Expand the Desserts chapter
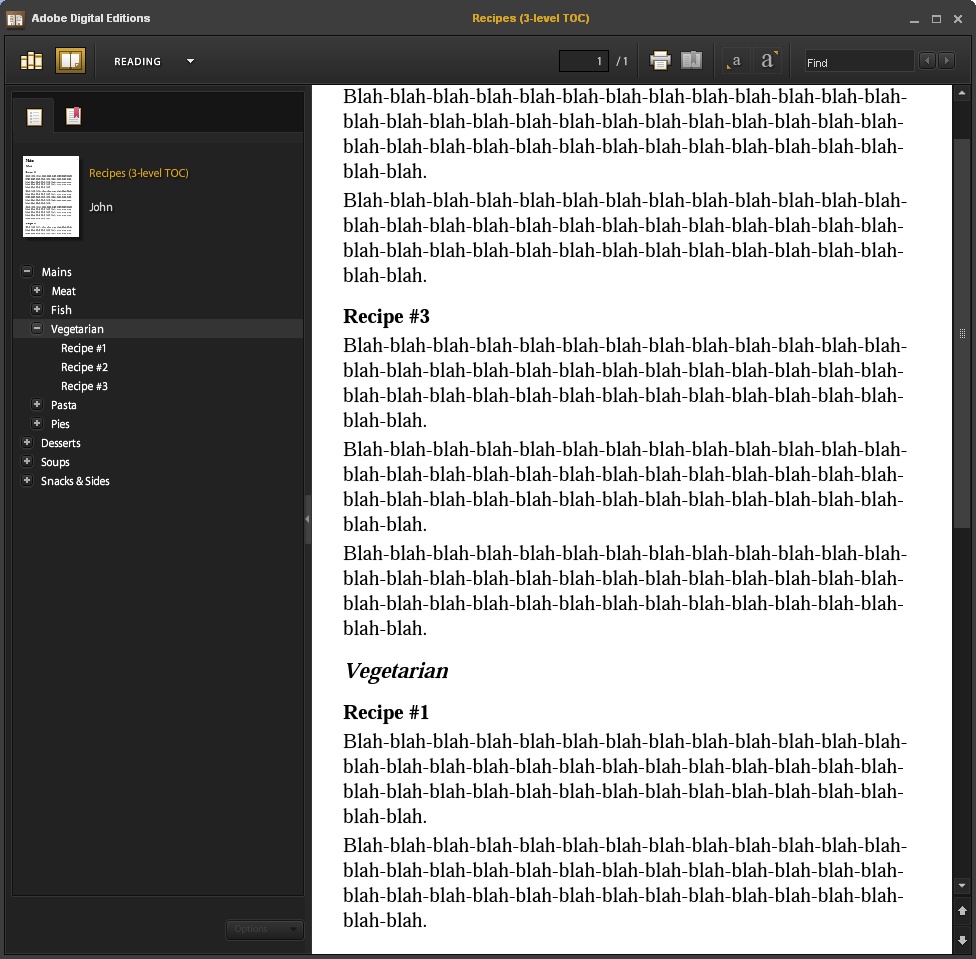 coord(27,443)
